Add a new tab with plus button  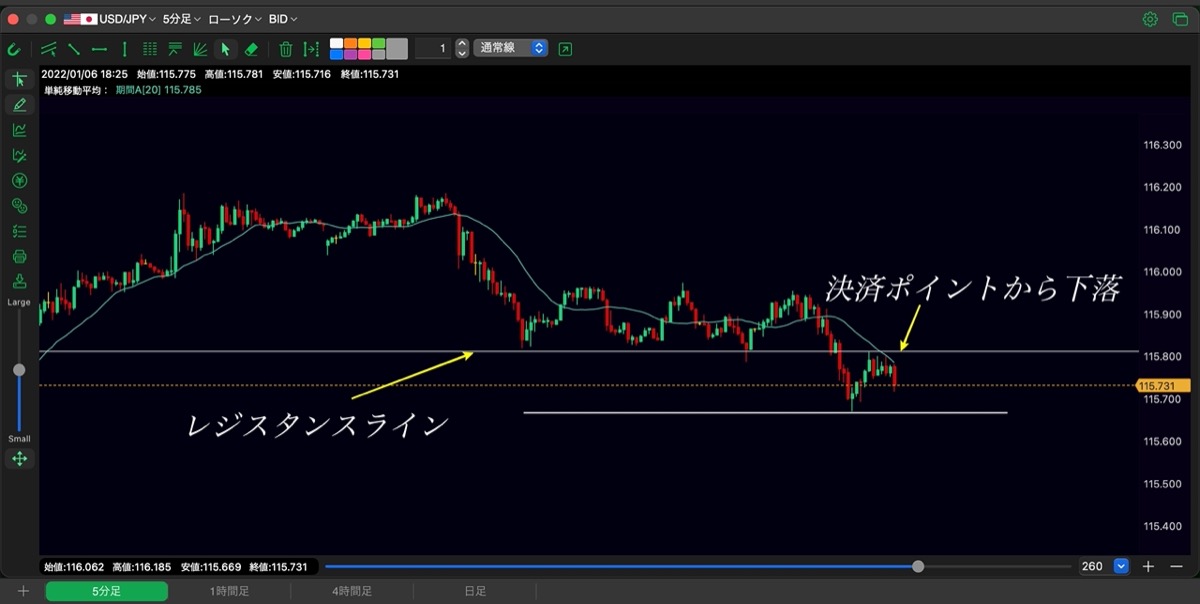coord(23,592)
